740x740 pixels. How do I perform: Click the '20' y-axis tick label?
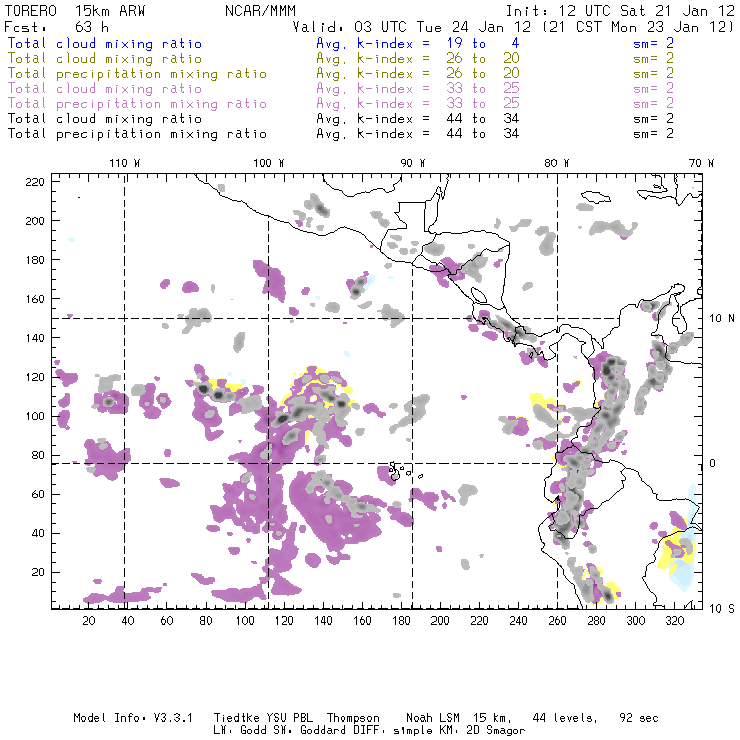click(38, 572)
